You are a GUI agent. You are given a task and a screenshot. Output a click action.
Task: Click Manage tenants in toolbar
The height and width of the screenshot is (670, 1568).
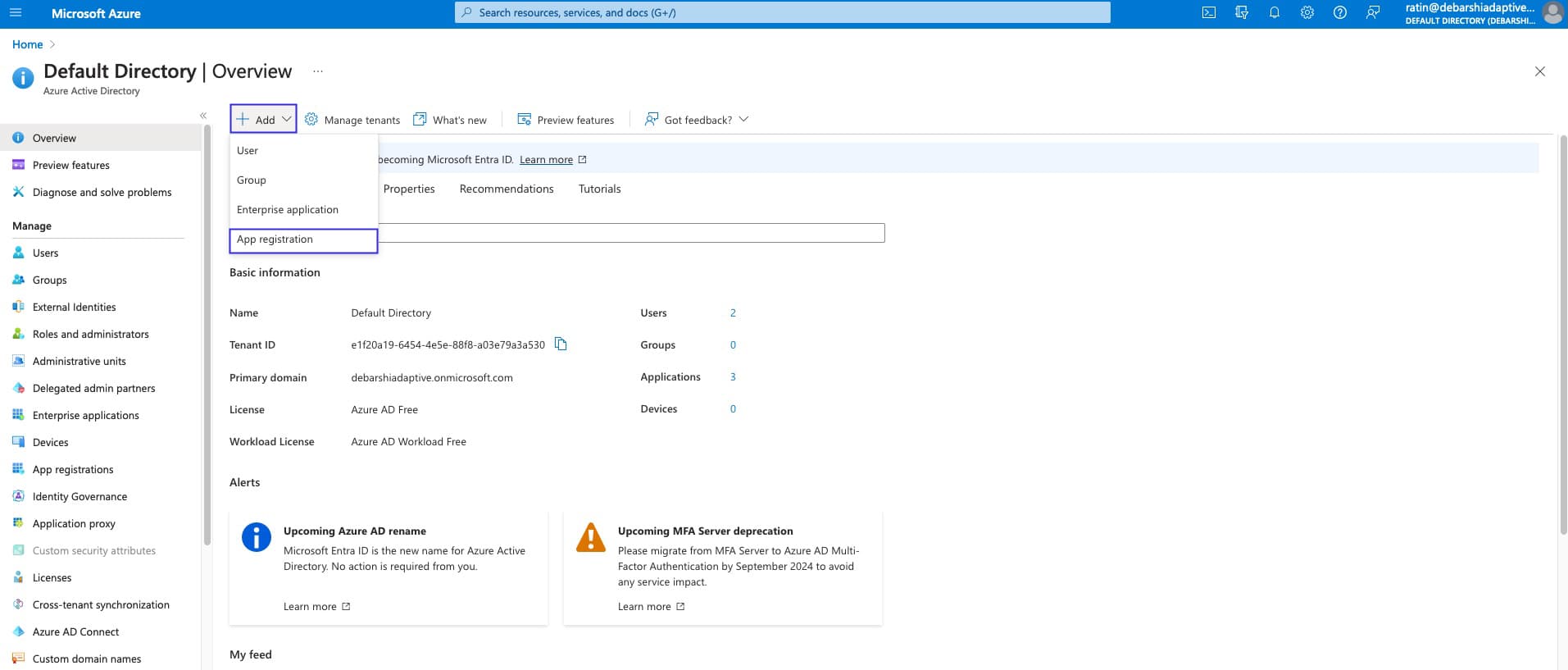[352, 120]
